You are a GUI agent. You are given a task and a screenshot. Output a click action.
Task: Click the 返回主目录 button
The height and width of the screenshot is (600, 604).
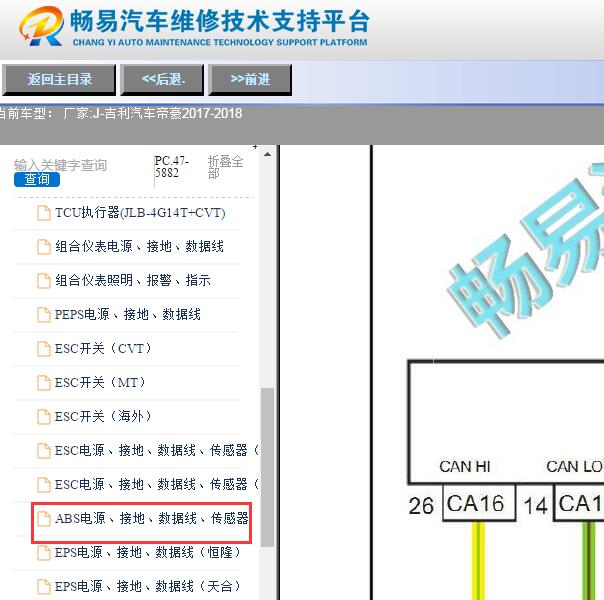(59, 80)
